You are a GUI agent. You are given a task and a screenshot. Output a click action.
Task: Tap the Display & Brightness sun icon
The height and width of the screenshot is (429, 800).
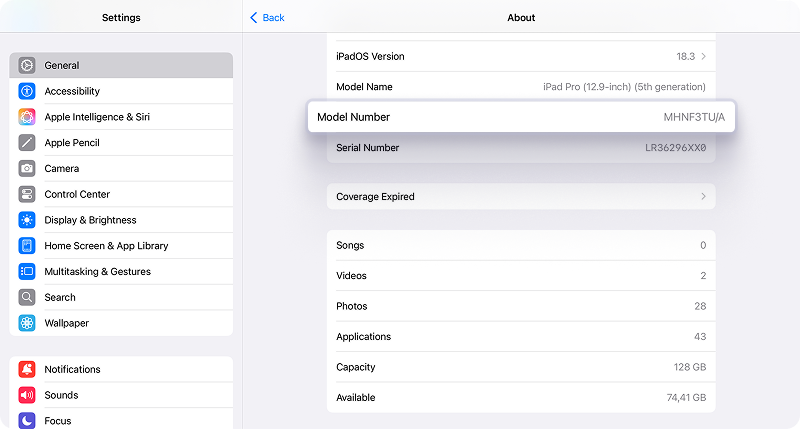[27, 220]
